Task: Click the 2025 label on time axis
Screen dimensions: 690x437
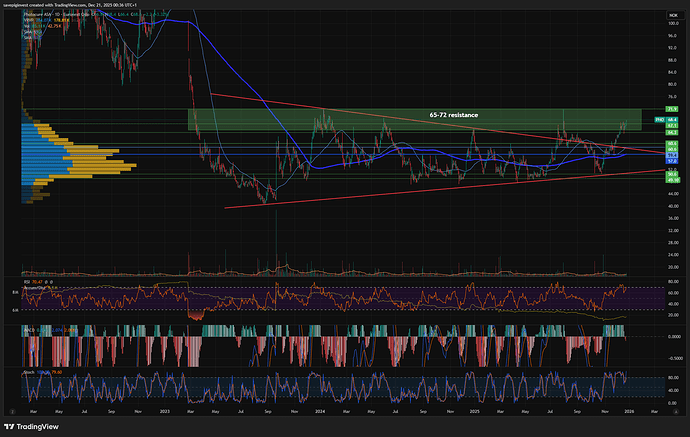Action: [x=472, y=409]
